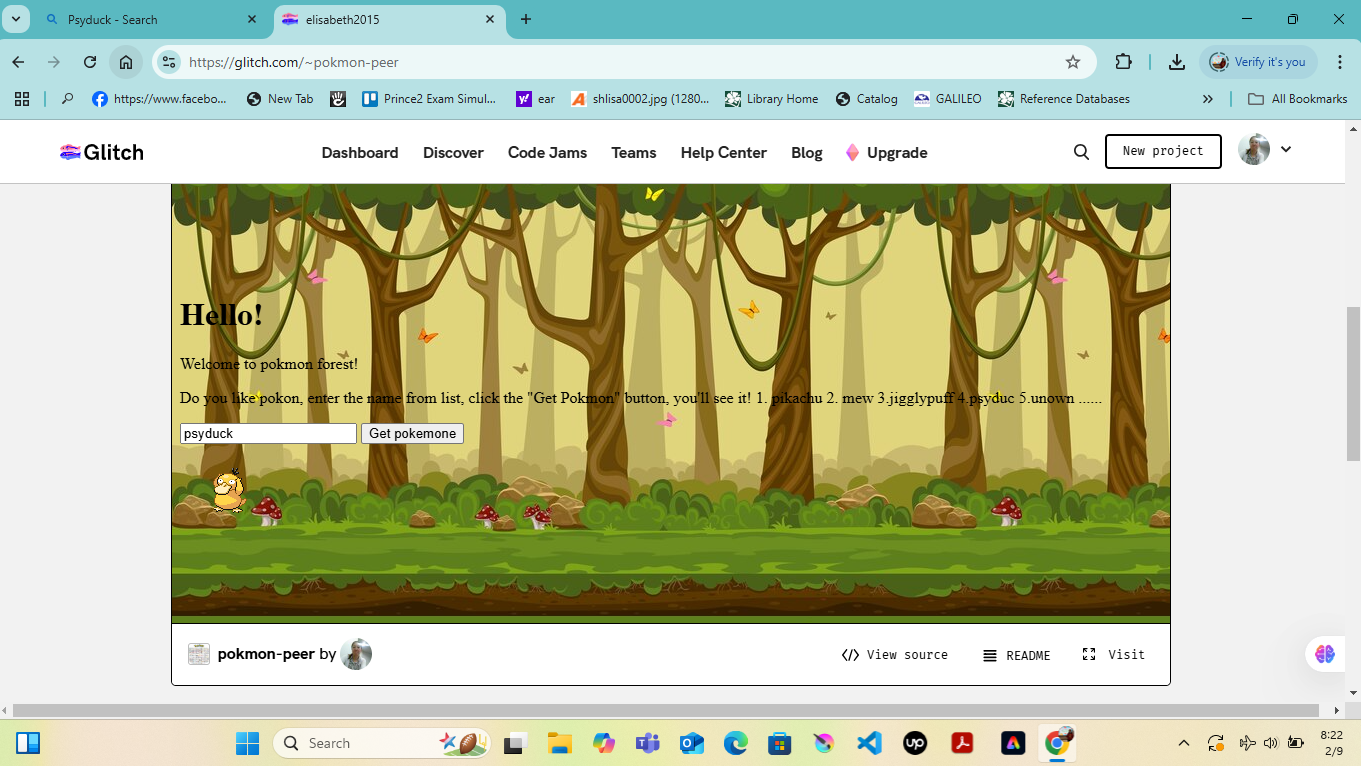Screen dimensions: 1361x766
Task: Open the project README
Action: pyautogui.click(x=1016, y=655)
